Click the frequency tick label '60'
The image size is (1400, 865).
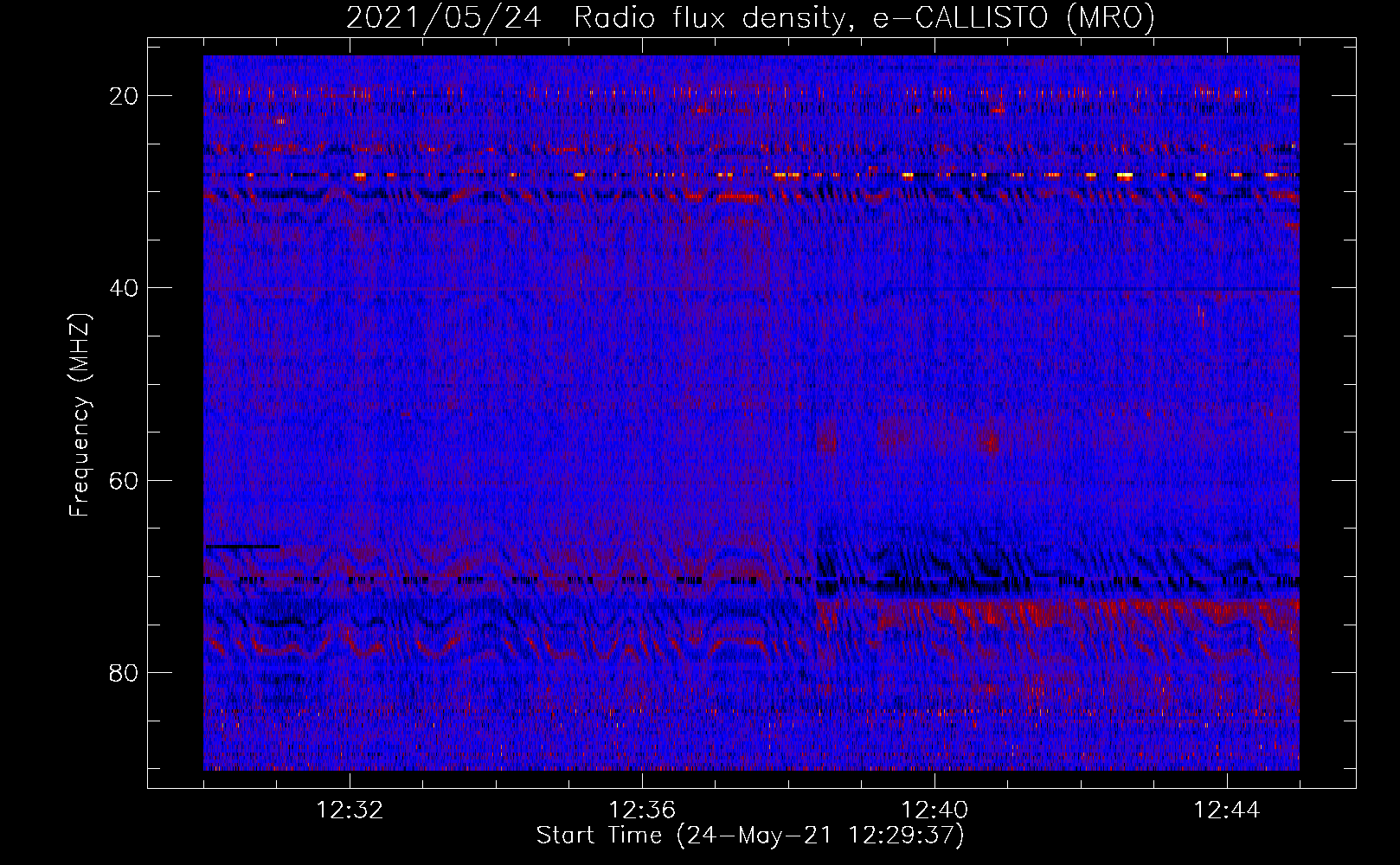coord(125,480)
